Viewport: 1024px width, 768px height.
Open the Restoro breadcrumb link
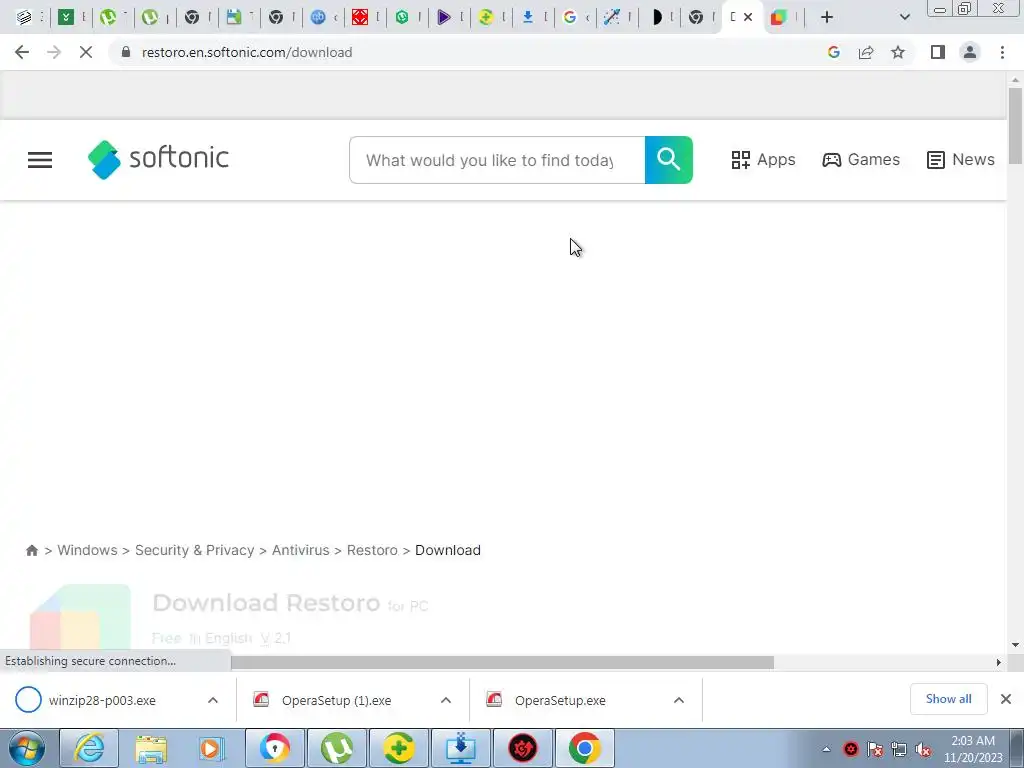[372, 551]
